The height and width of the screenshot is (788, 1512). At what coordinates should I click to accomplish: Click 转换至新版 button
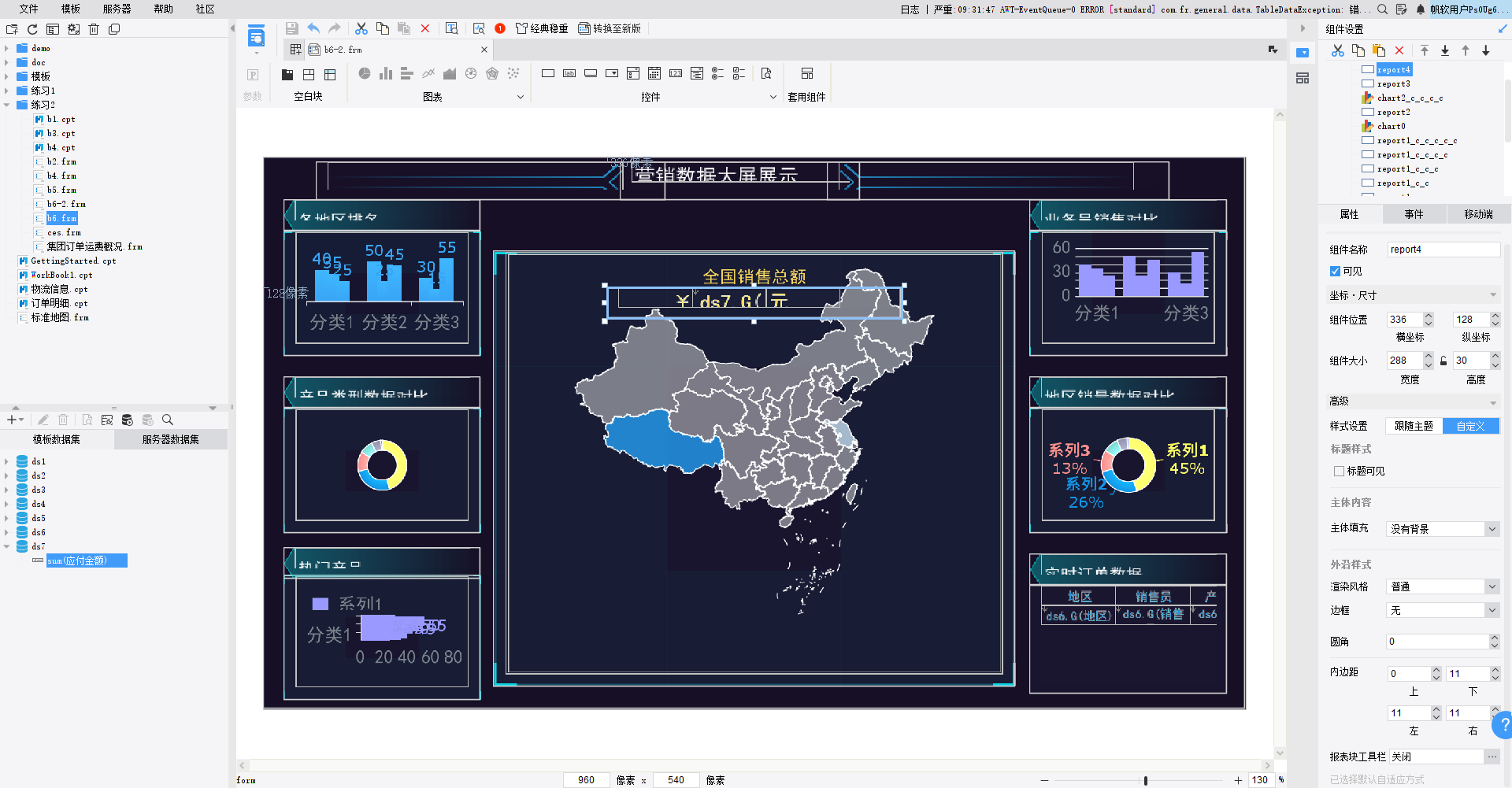click(x=610, y=28)
